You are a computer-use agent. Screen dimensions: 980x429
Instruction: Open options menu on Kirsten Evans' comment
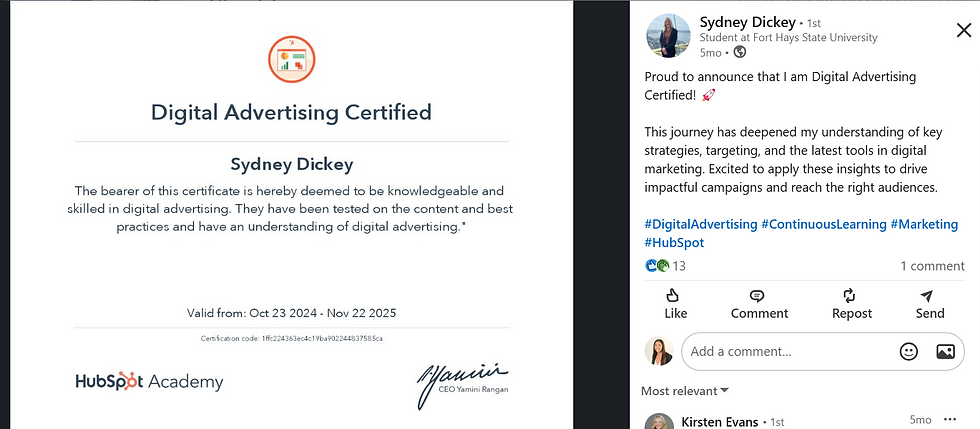pos(949,420)
